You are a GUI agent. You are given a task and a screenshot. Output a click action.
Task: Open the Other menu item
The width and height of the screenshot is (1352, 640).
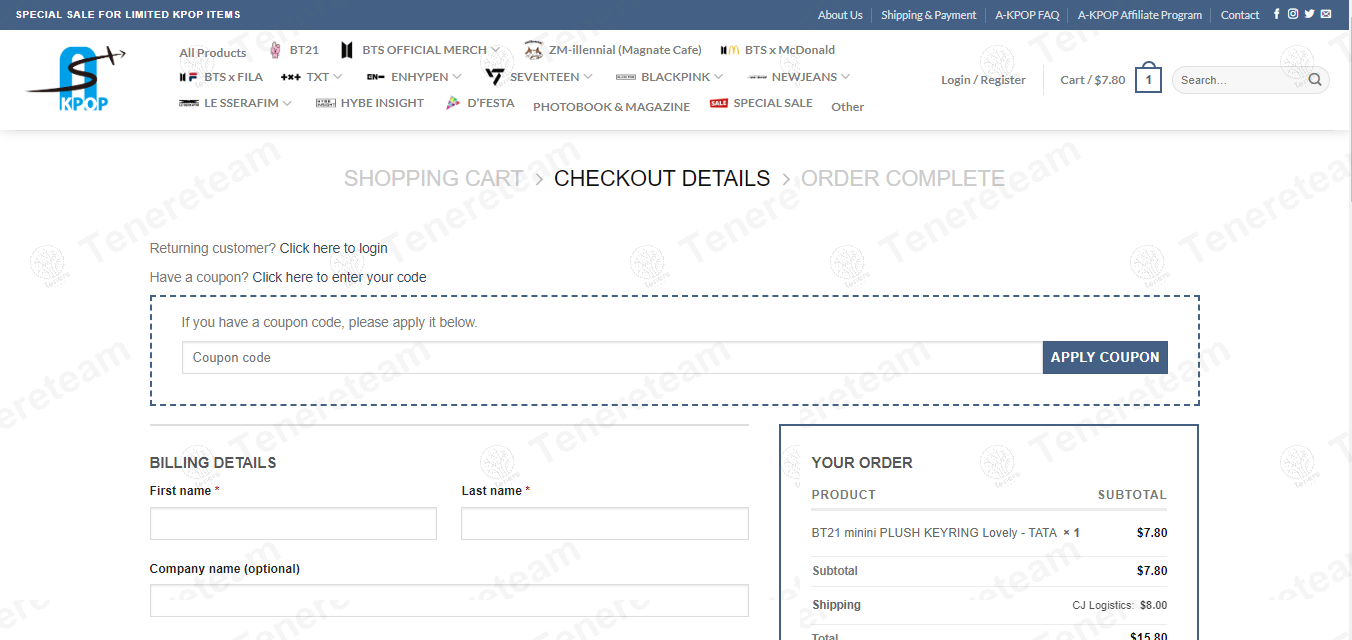847,106
